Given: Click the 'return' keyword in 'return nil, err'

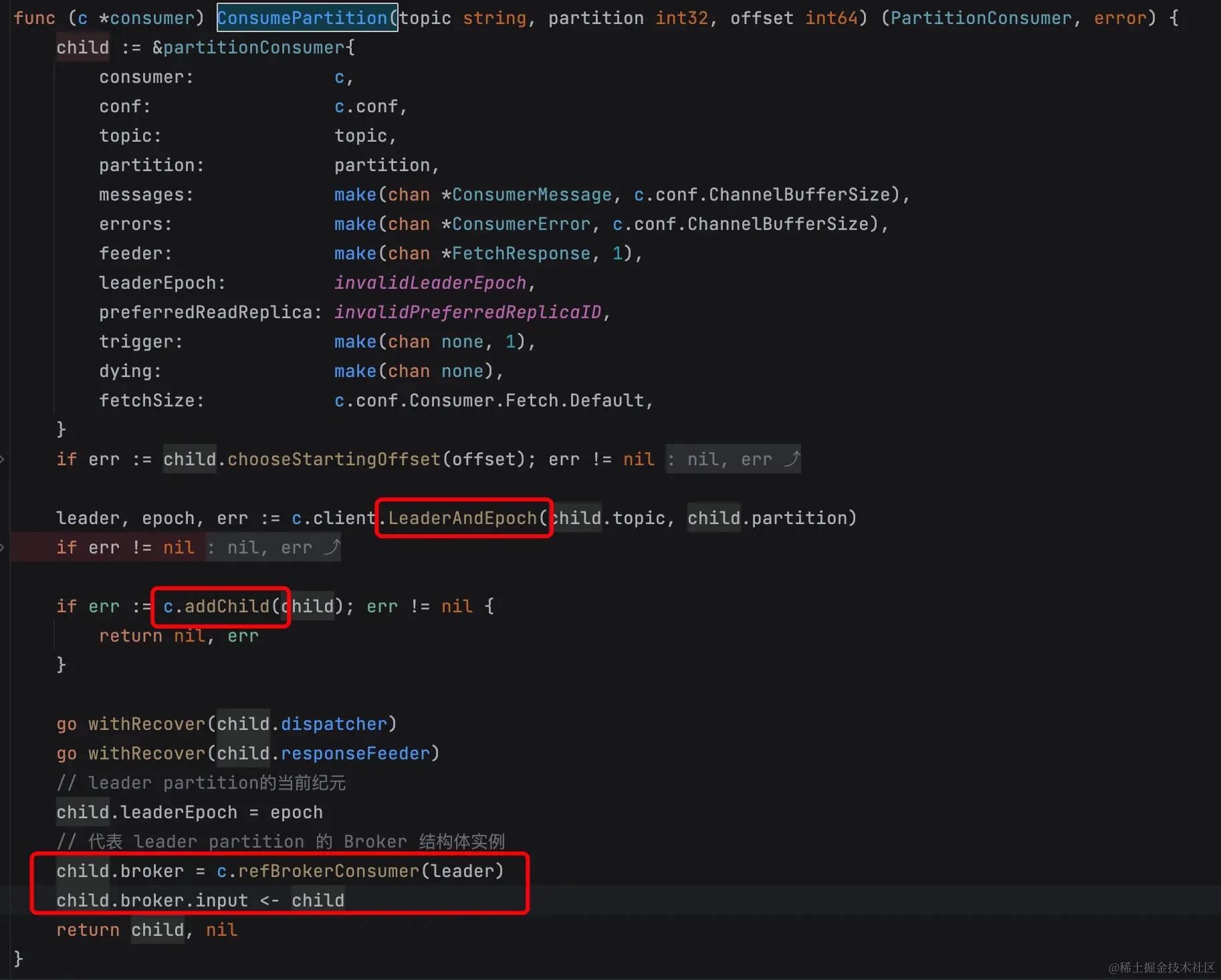Looking at the screenshot, I should (x=130, y=636).
